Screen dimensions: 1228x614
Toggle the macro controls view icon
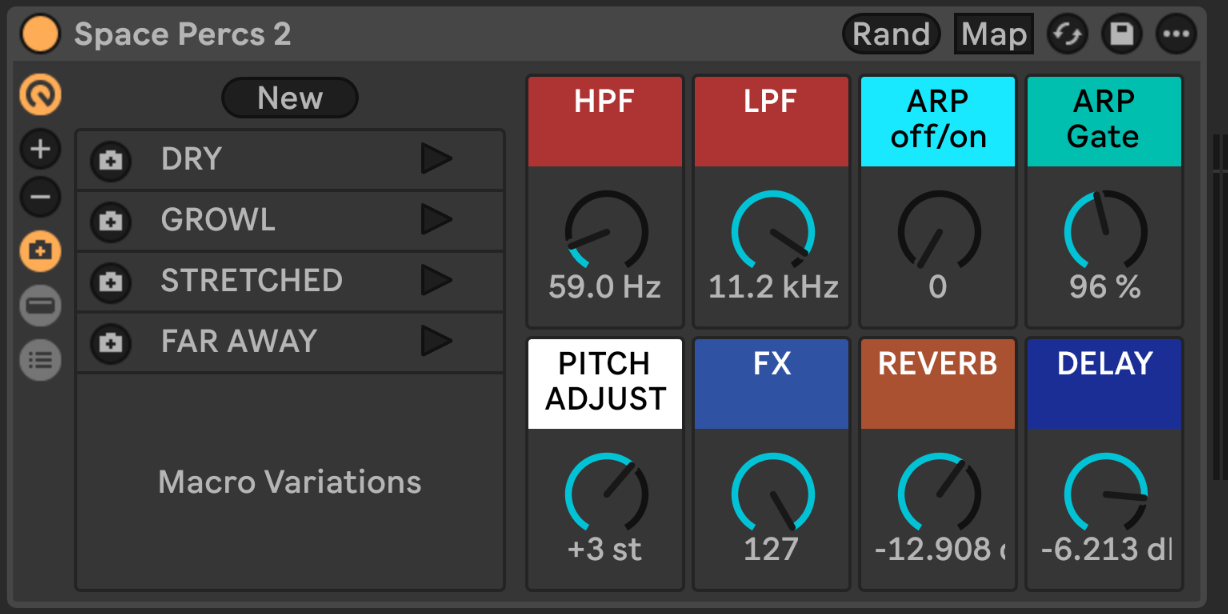[x=41, y=96]
